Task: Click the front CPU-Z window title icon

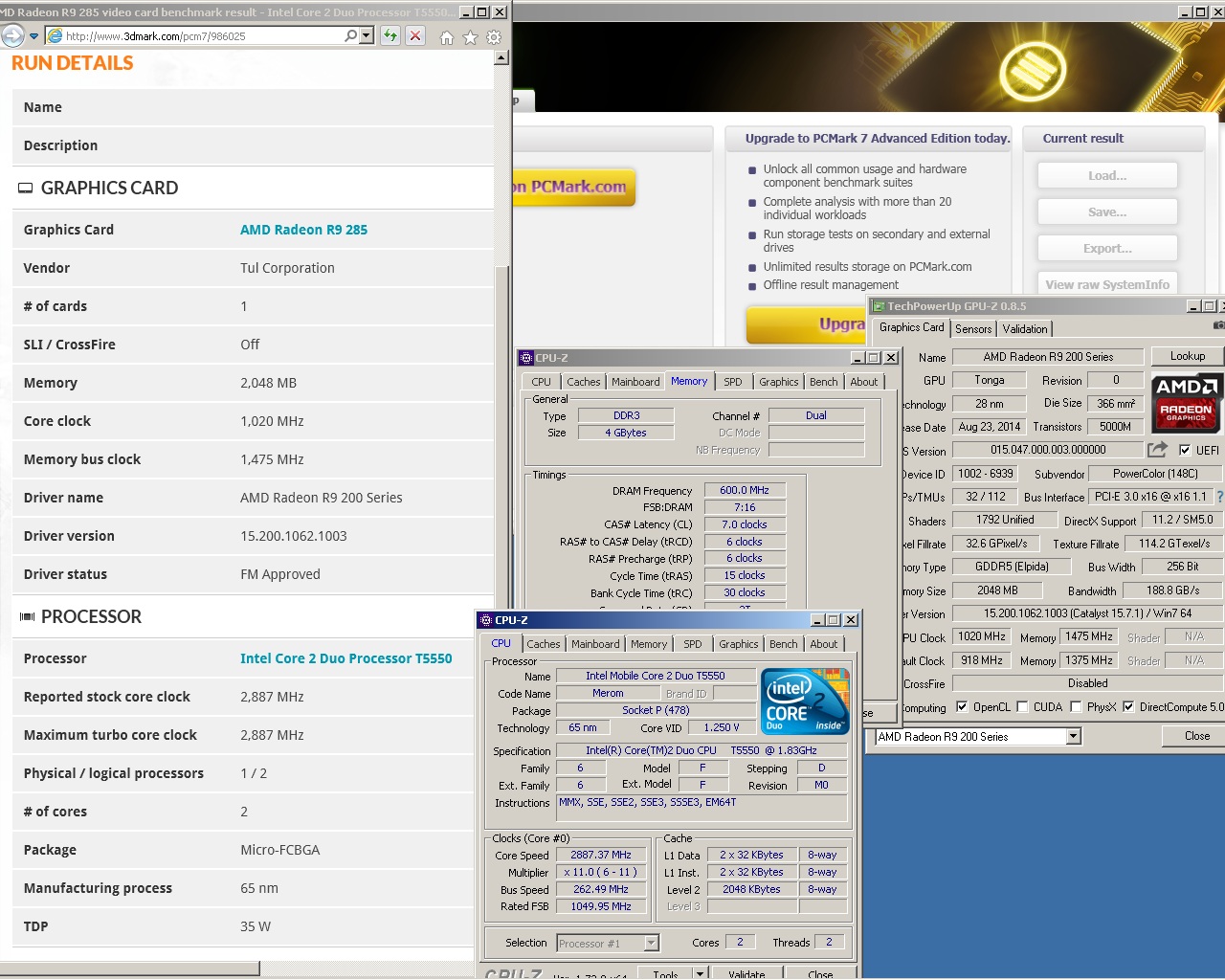Action: click(x=485, y=620)
